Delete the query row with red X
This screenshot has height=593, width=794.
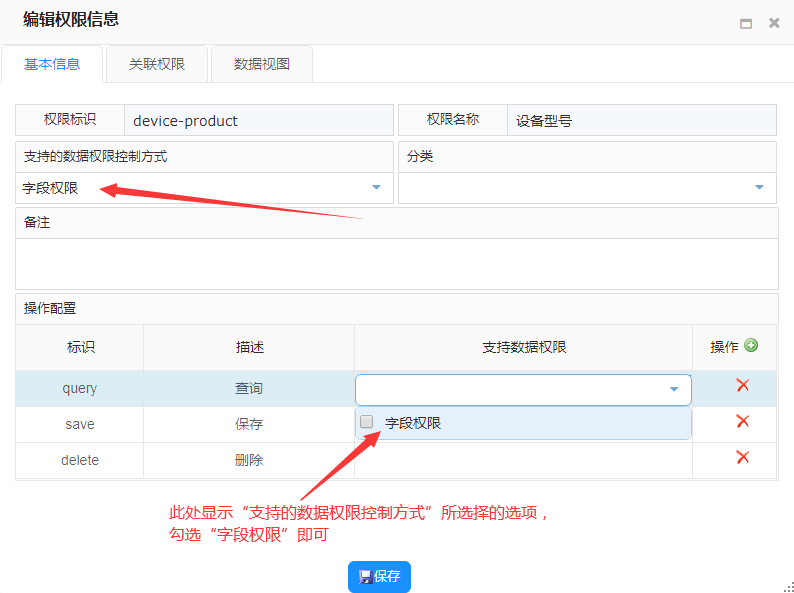pos(742,386)
